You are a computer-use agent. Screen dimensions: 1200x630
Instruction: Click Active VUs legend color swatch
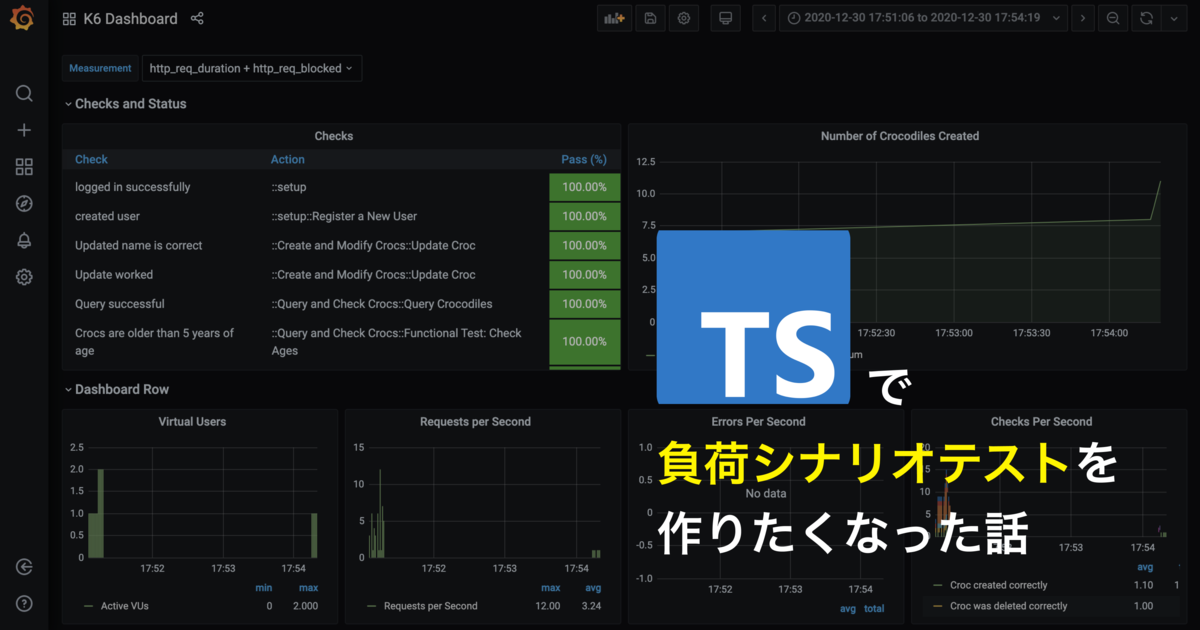(88, 606)
